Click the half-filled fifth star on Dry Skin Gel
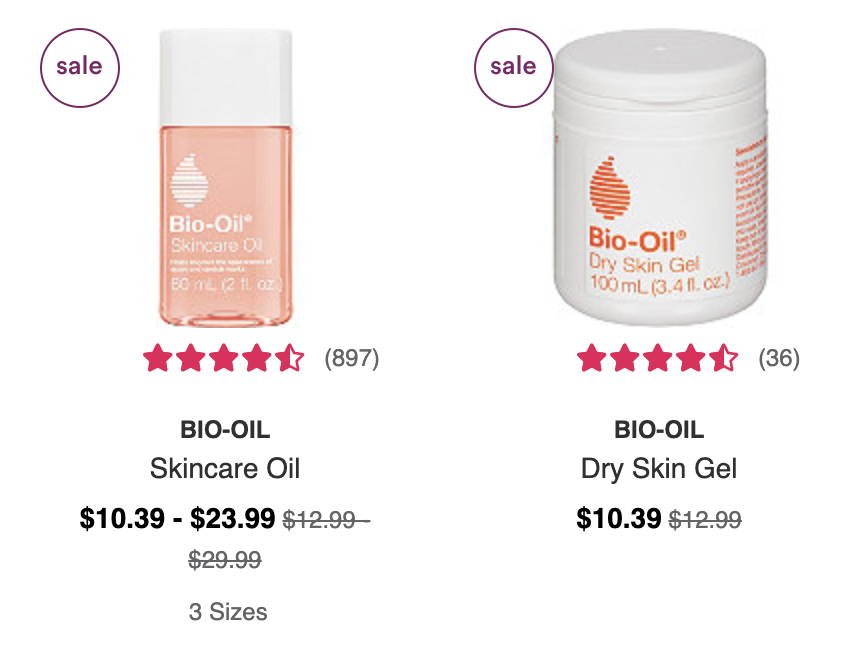The image size is (858, 662). coord(723,358)
